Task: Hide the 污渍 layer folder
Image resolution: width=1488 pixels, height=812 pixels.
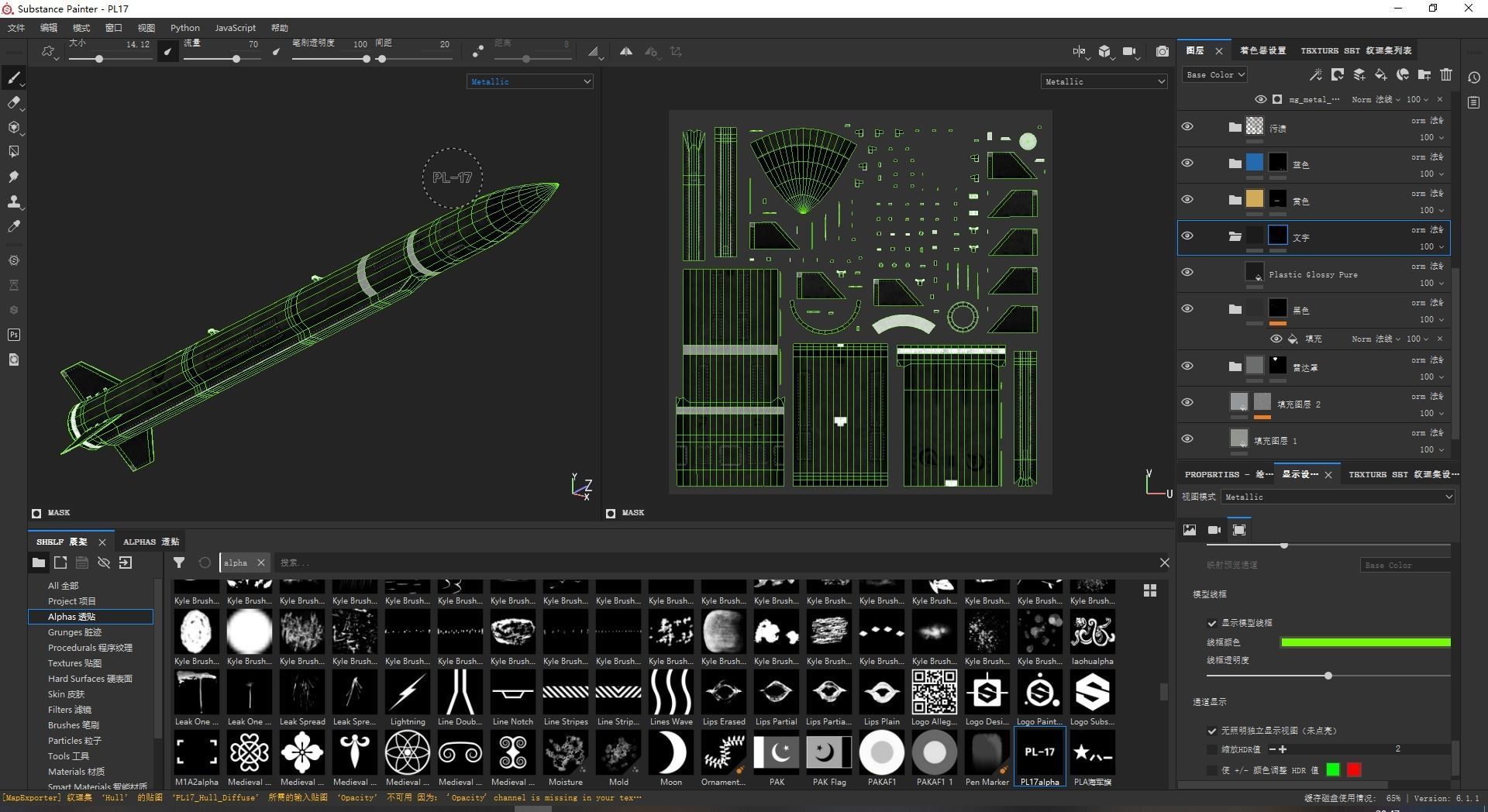Action: [1187, 127]
